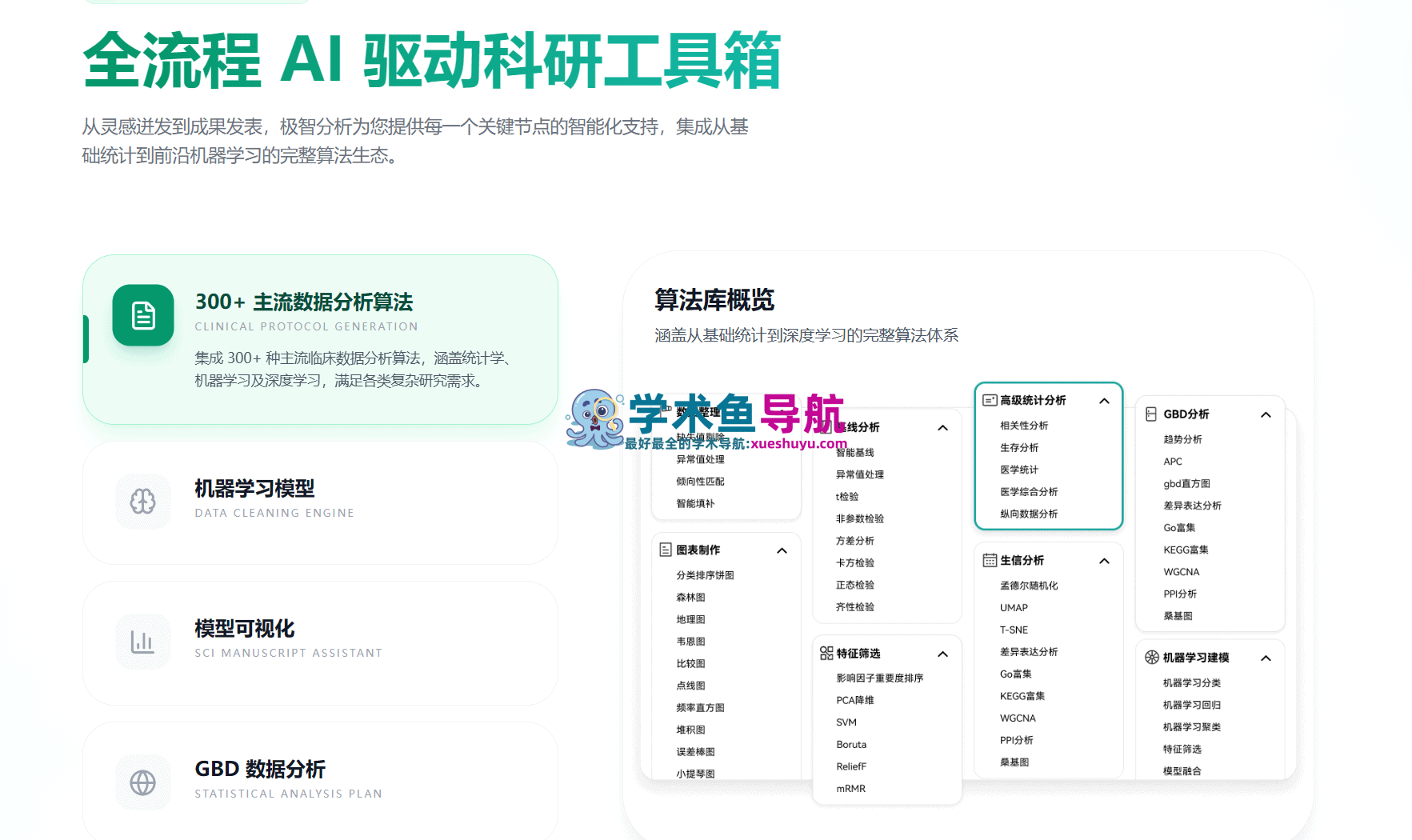This screenshot has width=1412, height=840.
Task: Click the brain icon beside 机器学习模型
Action: 143,502
